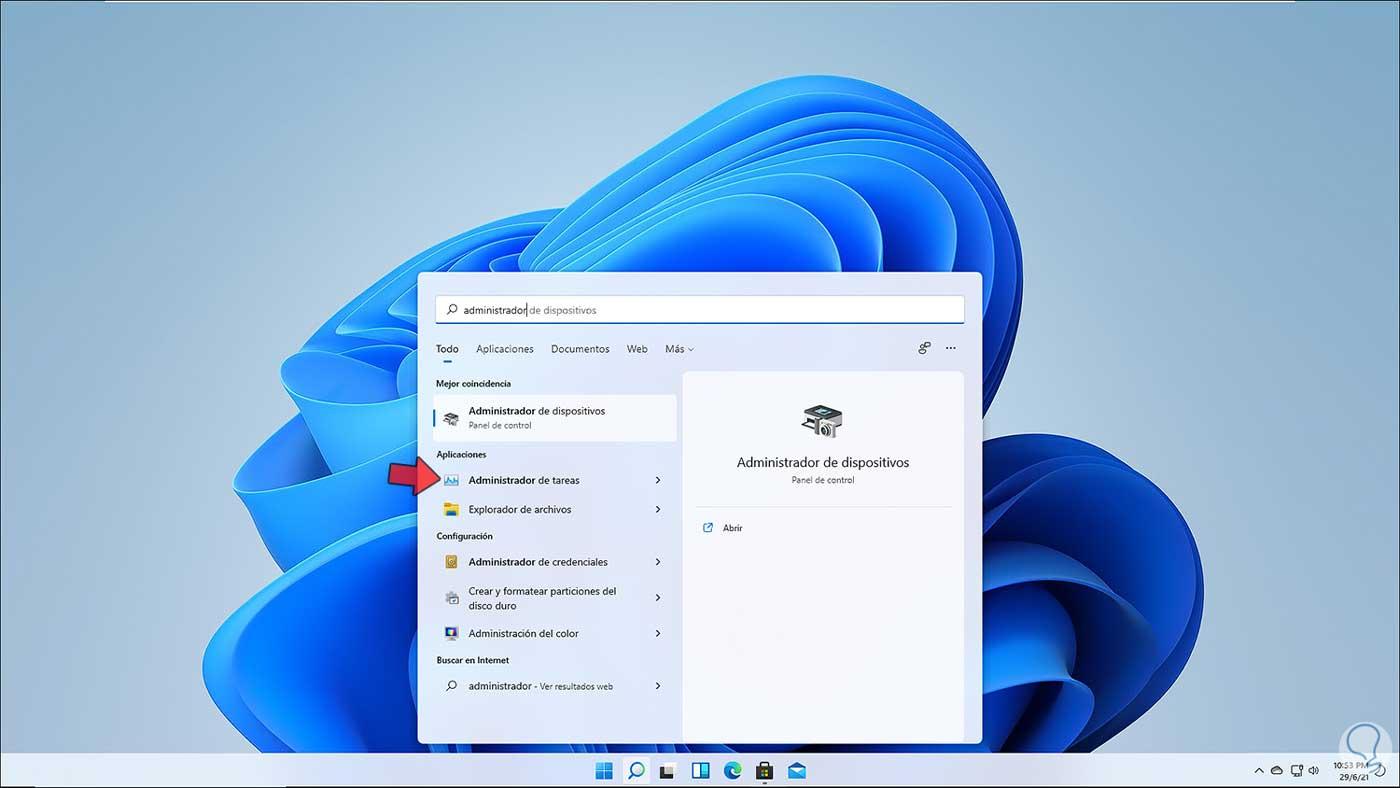Switch to the Aplicaciones tab
This screenshot has width=1400, height=788.
pos(504,349)
